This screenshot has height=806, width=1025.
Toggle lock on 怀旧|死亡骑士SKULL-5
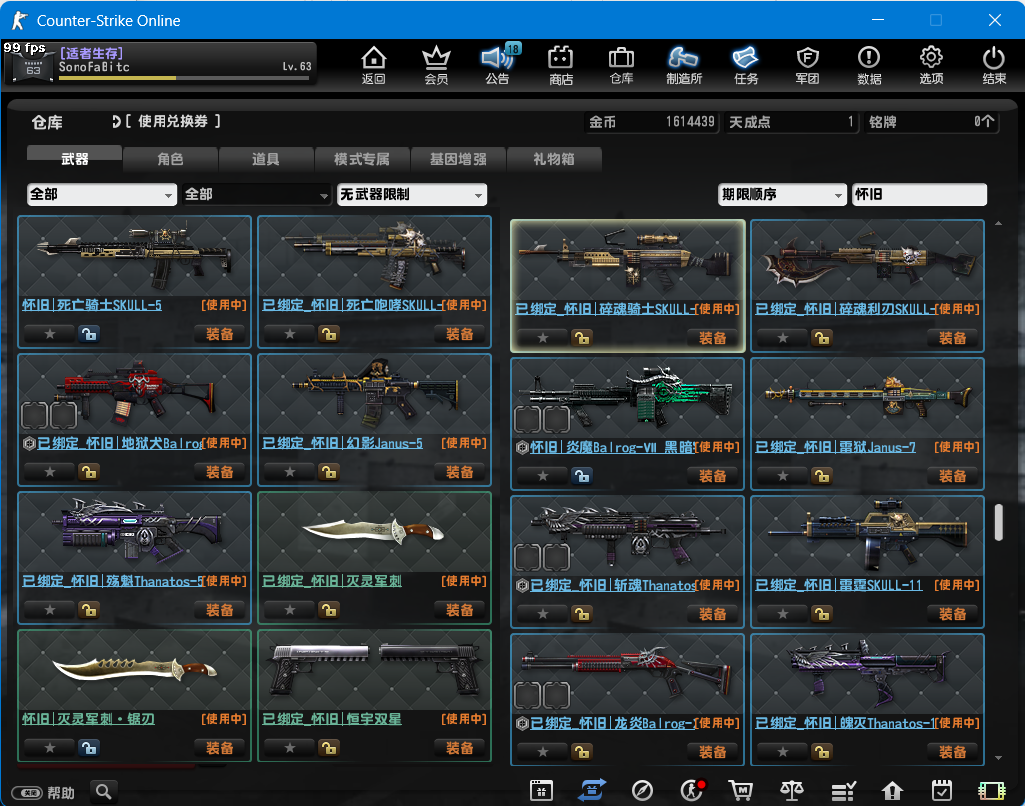[88, 334]
